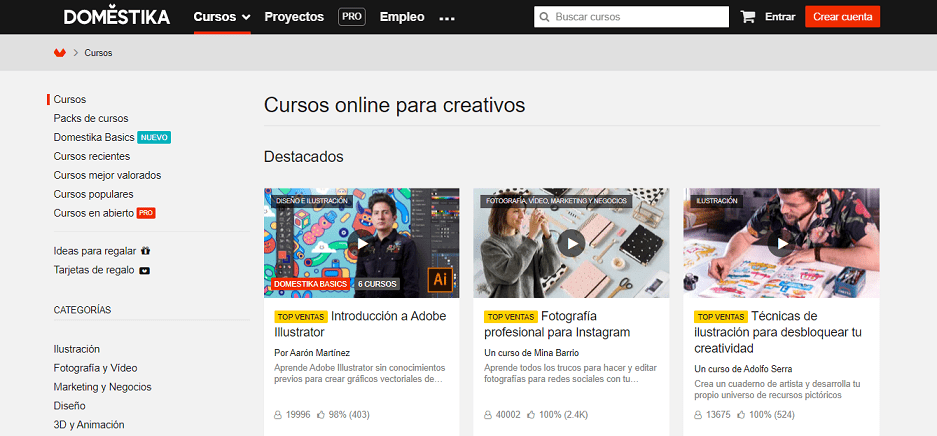Open the three-dots more menu
Viewport: 937px width, 436px height.
(446, 19)
